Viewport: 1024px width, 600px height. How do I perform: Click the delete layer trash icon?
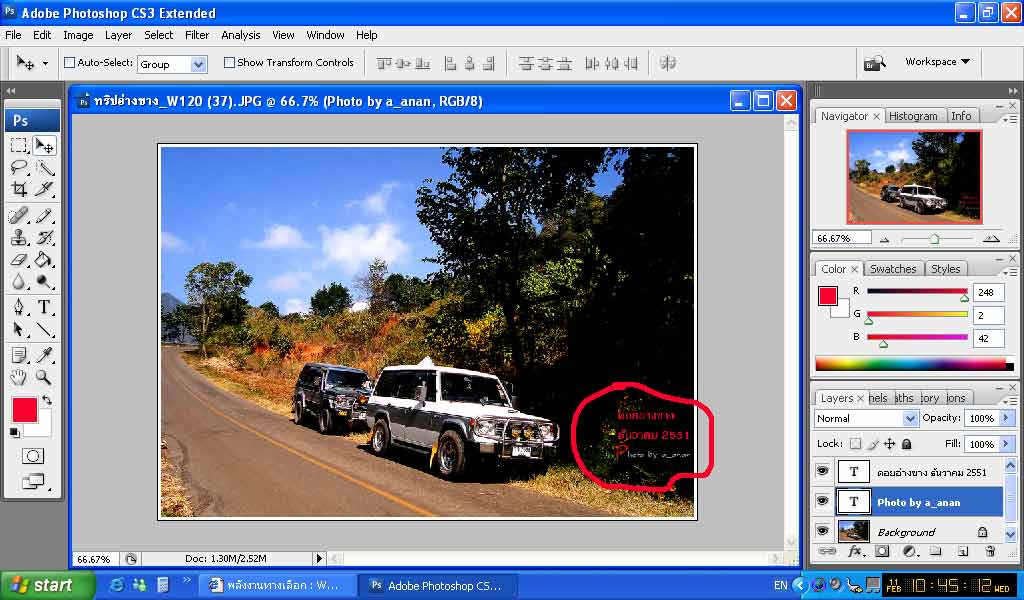(990, 551)
